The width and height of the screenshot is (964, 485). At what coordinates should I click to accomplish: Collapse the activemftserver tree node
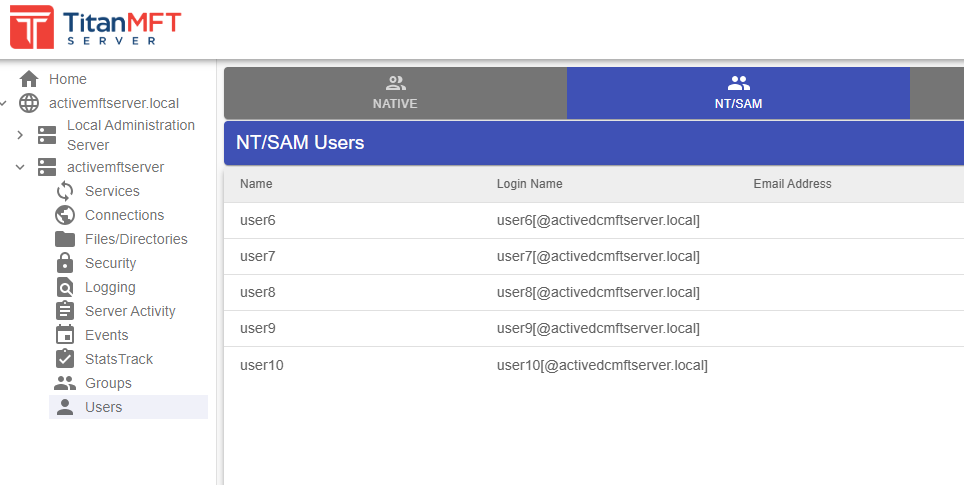(20, 167)
